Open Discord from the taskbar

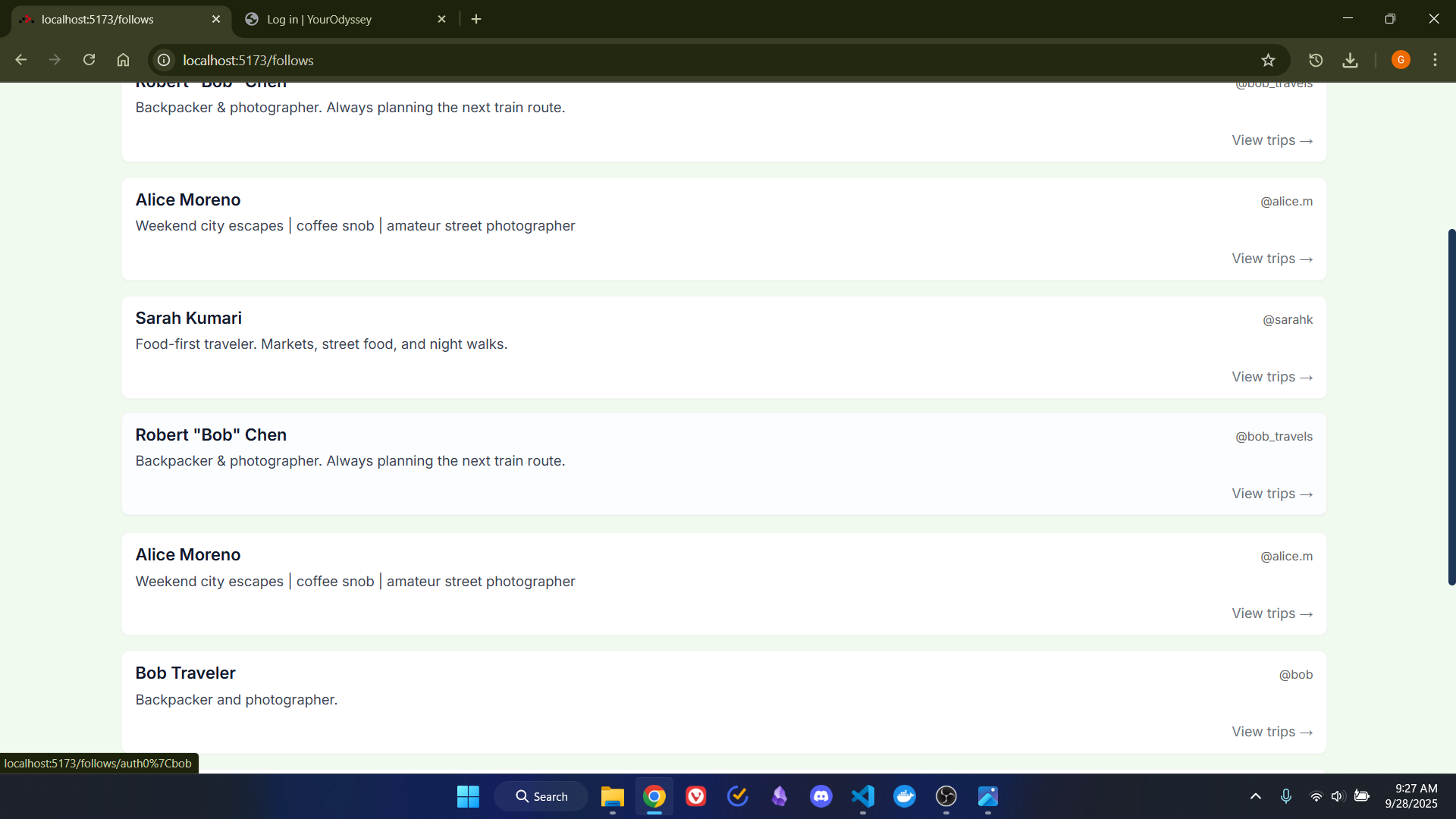point(821,796)
